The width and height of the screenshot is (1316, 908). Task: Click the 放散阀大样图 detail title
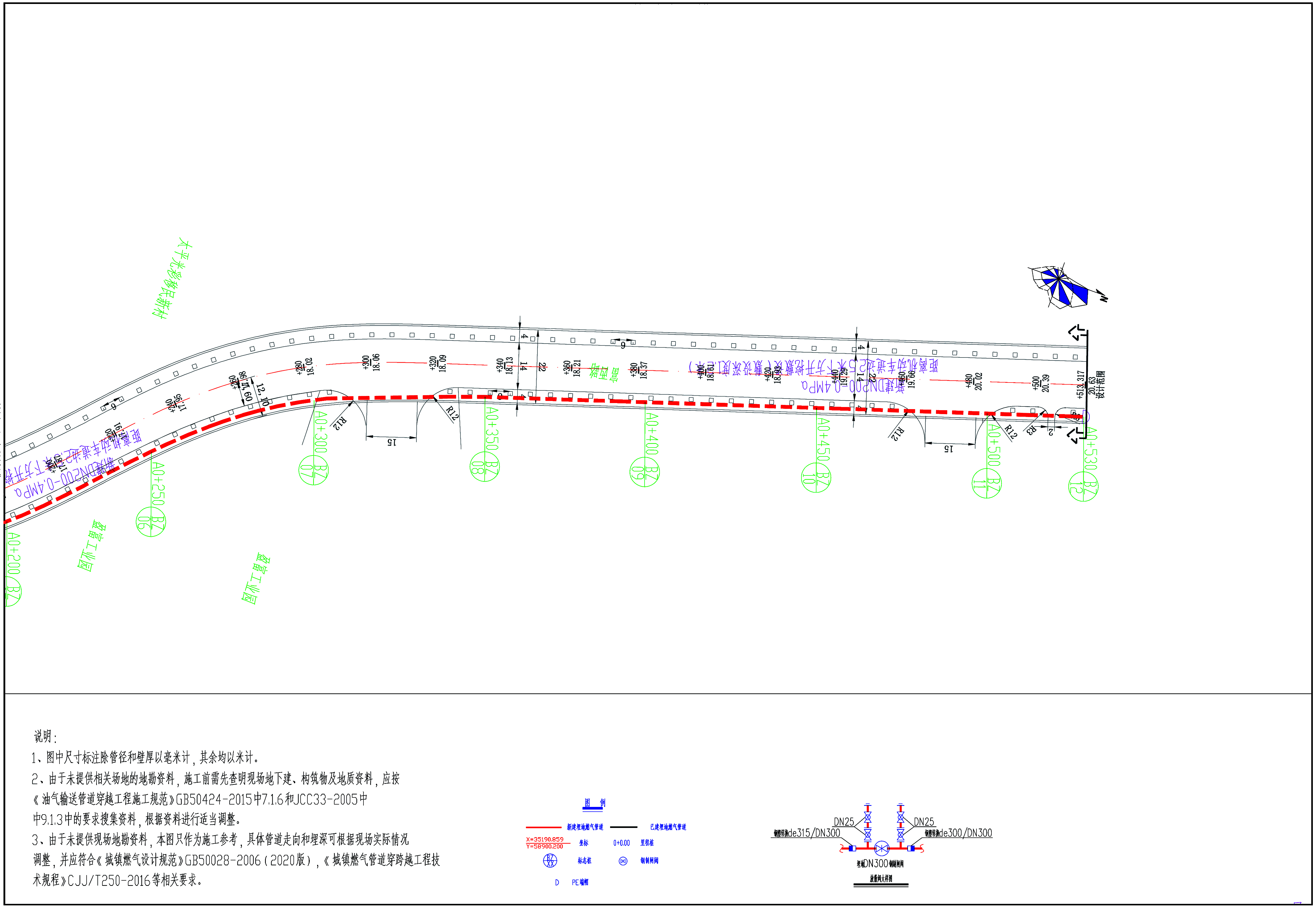[881, 879]
